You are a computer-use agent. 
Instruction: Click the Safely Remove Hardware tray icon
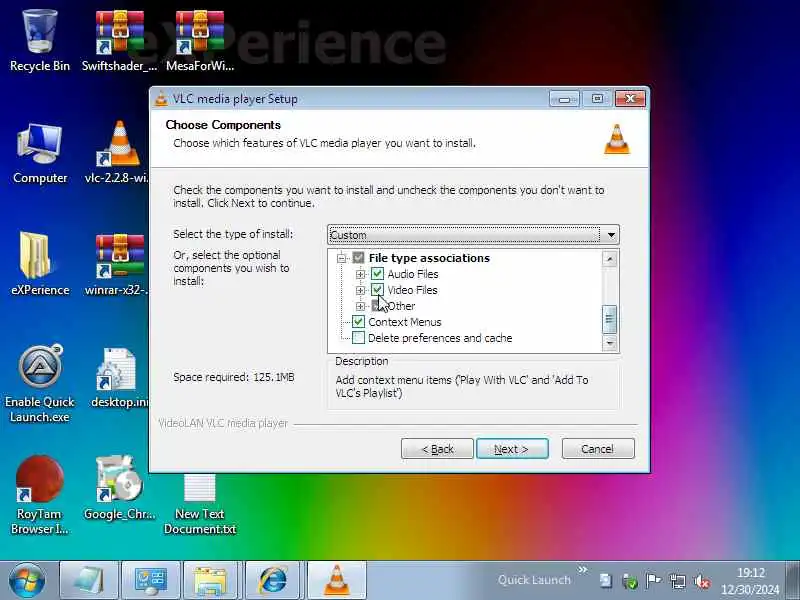(630, 581)
